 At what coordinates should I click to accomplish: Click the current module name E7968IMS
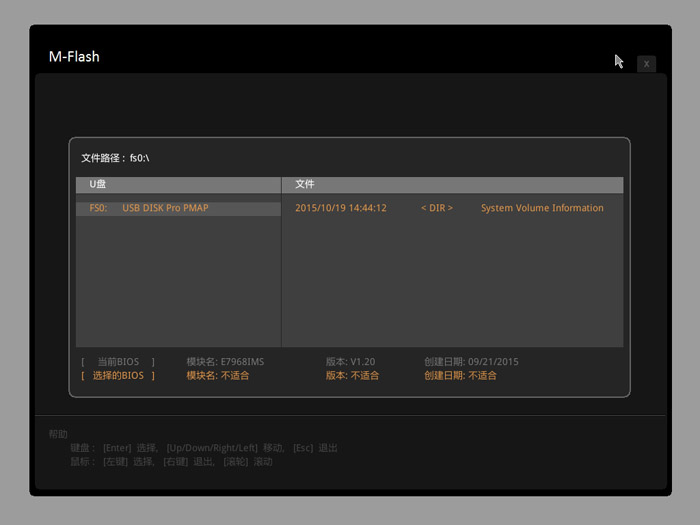point(225,361)
